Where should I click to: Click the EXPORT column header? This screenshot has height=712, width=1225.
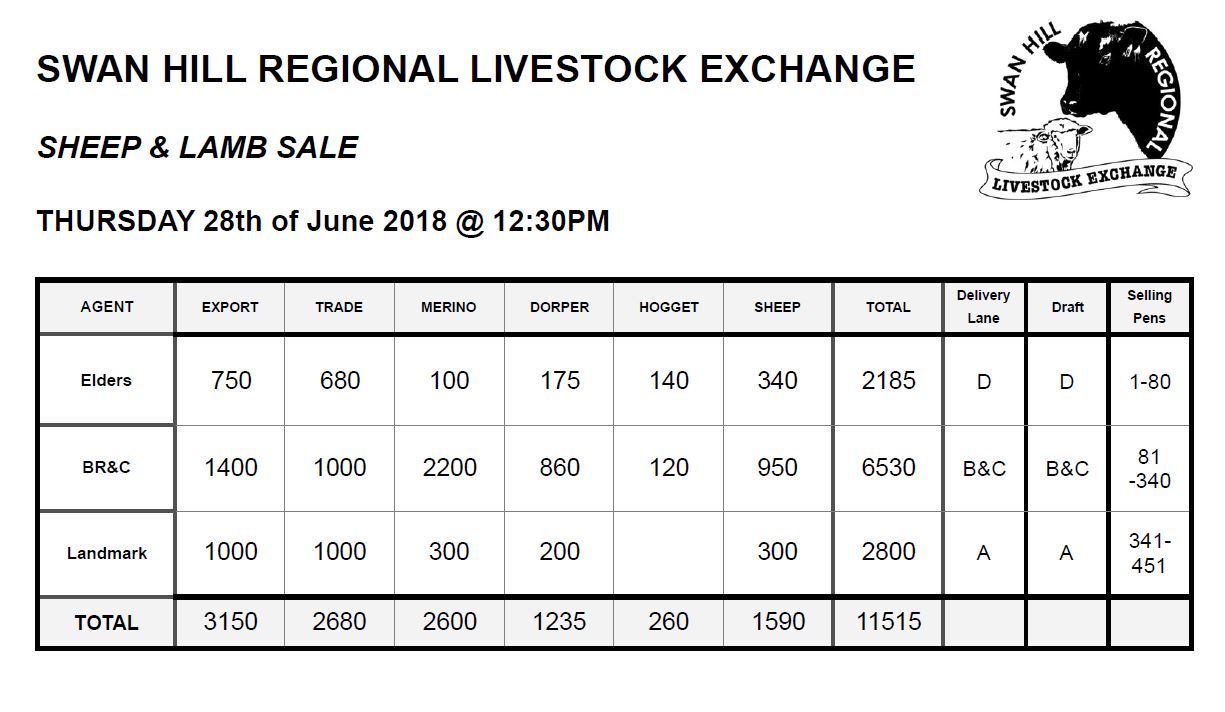point(230,307)
